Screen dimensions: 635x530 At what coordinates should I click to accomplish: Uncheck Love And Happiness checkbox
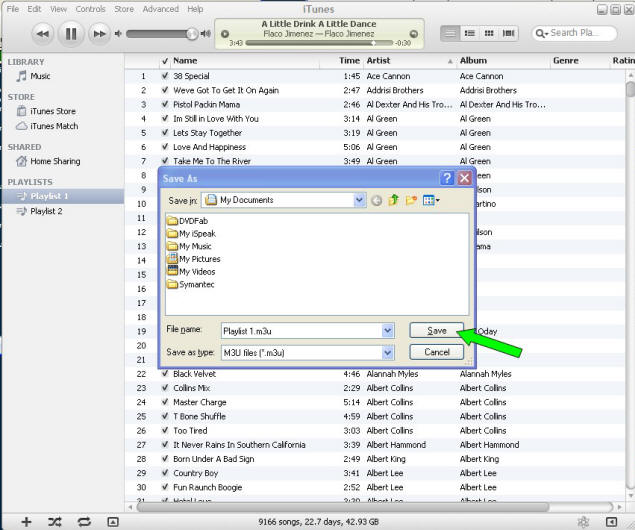point(165,147)
